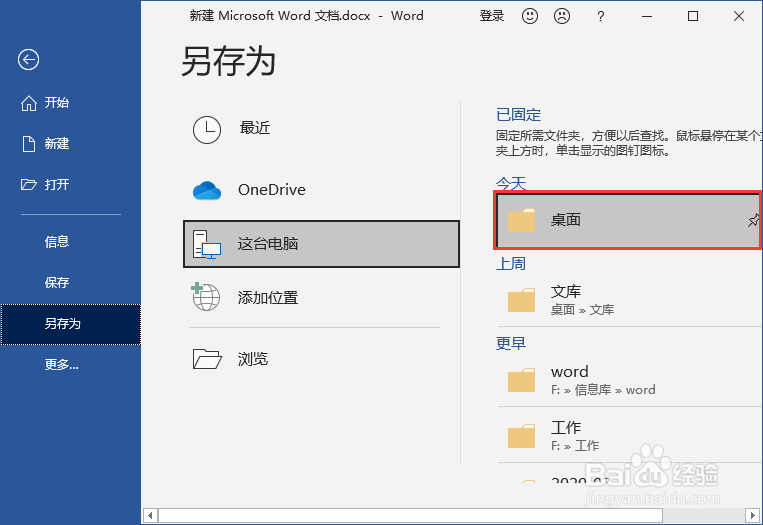
Task: Click the 工作 folder icon
Action: click(521, 436)
